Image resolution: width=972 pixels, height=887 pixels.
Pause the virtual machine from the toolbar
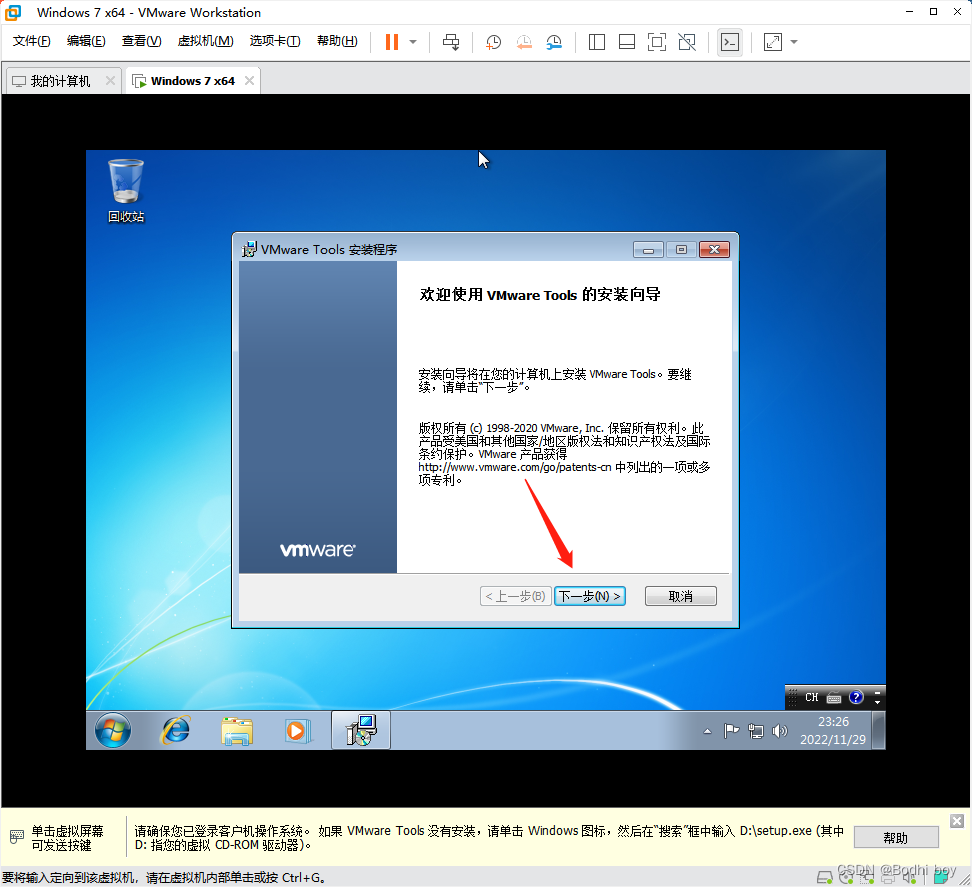point(391,42)
